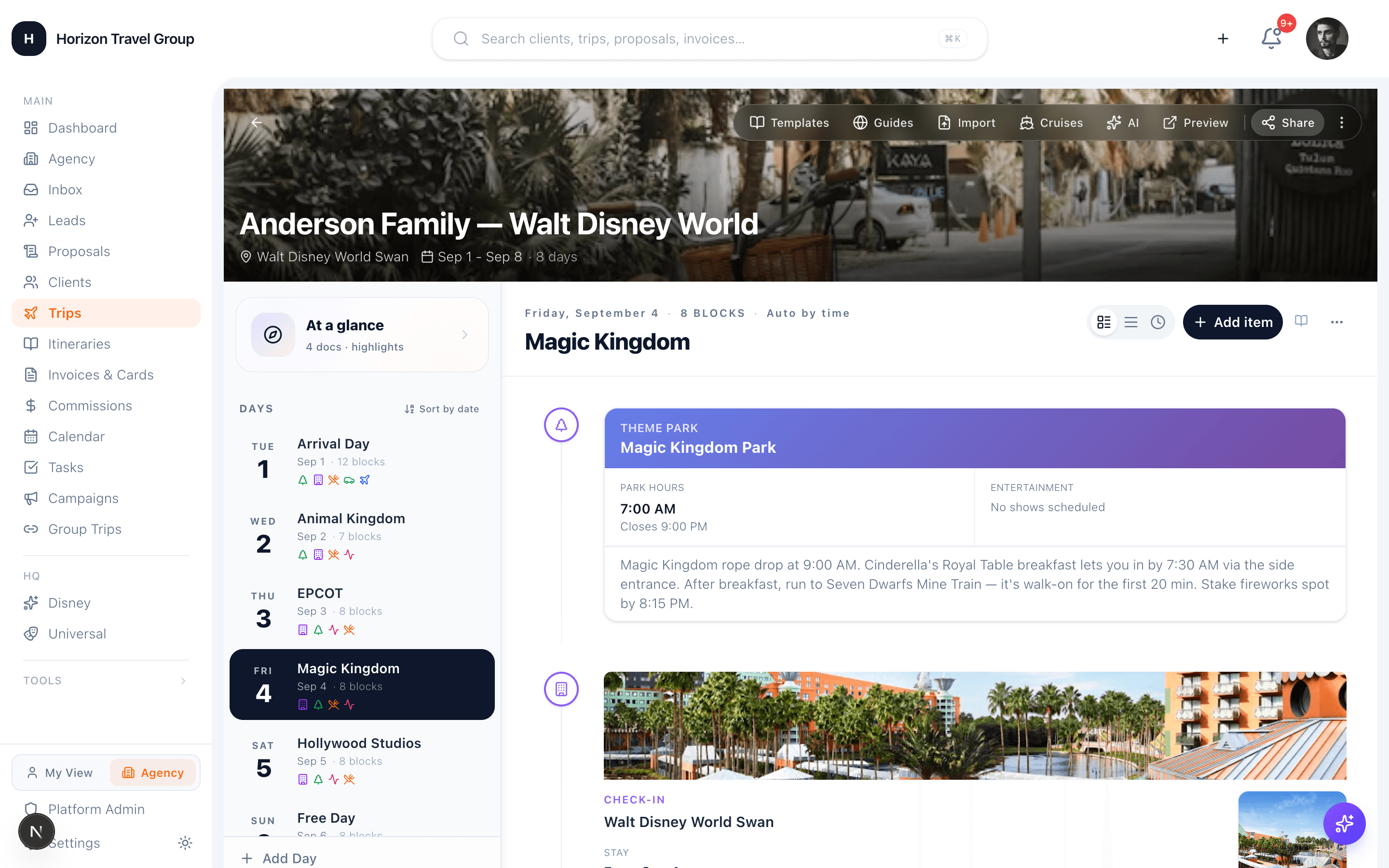This screenshot has width=1389, height=868.
Task: Navigate to Agency in sidebar
Action: point(106,159)
